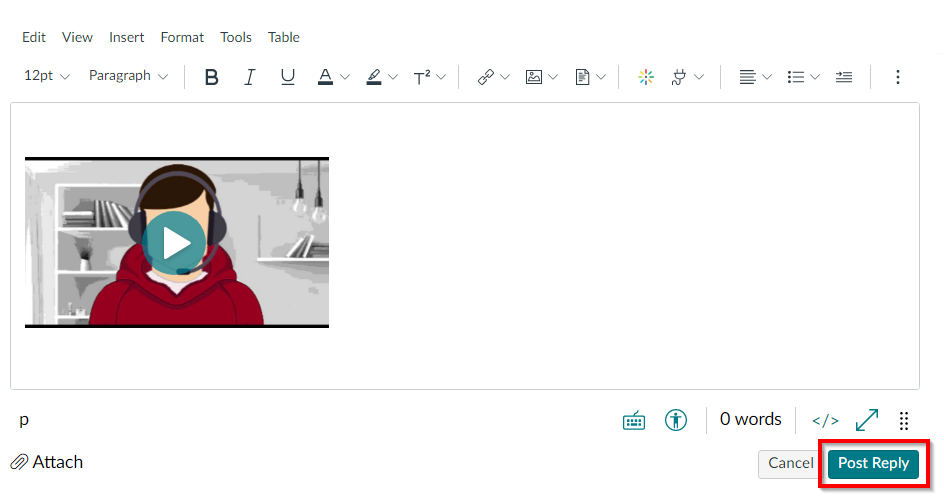Insert a document via document icon
944x499 pixels.
[582, 77]
